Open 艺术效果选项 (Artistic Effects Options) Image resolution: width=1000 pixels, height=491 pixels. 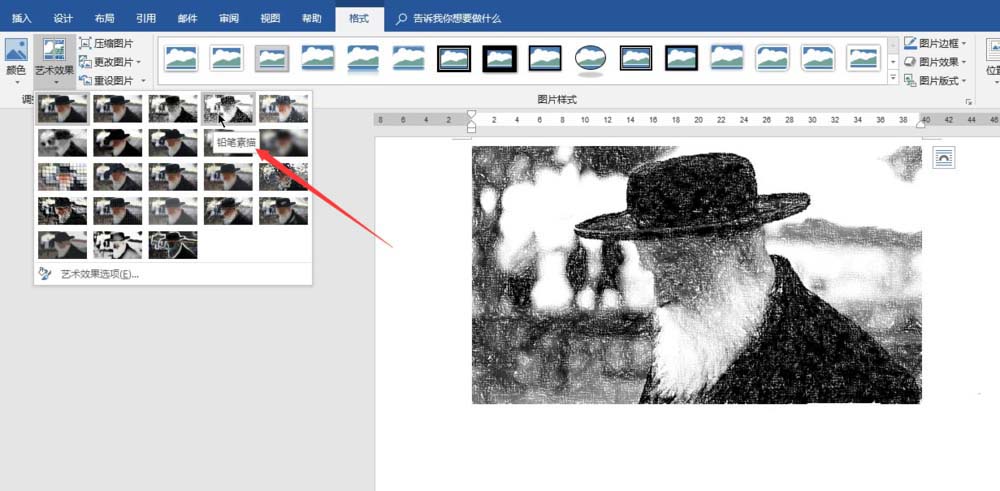[98, 274]
